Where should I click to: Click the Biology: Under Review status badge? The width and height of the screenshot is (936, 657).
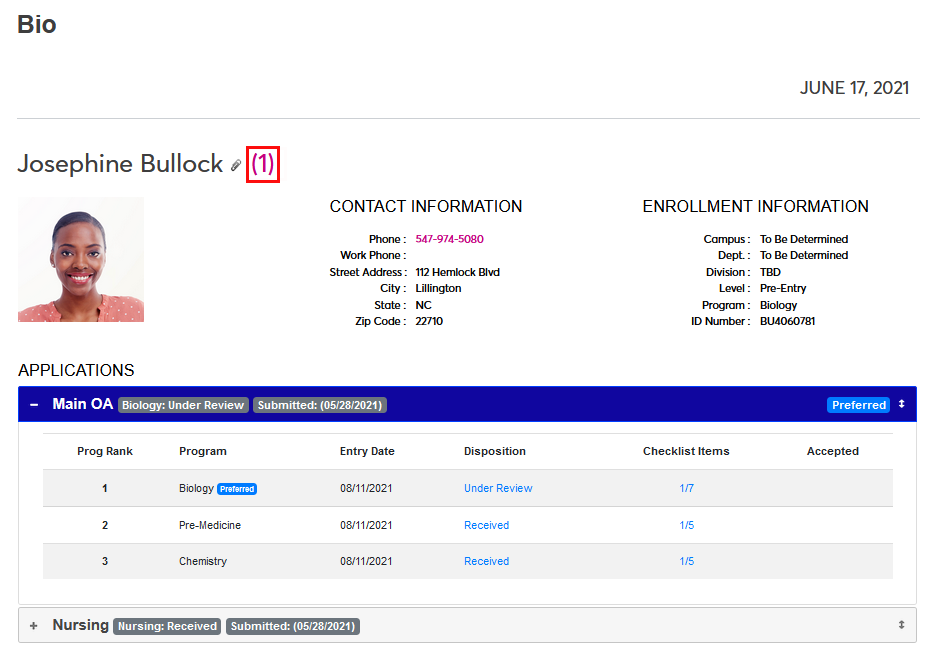click(x=183, y=405)
